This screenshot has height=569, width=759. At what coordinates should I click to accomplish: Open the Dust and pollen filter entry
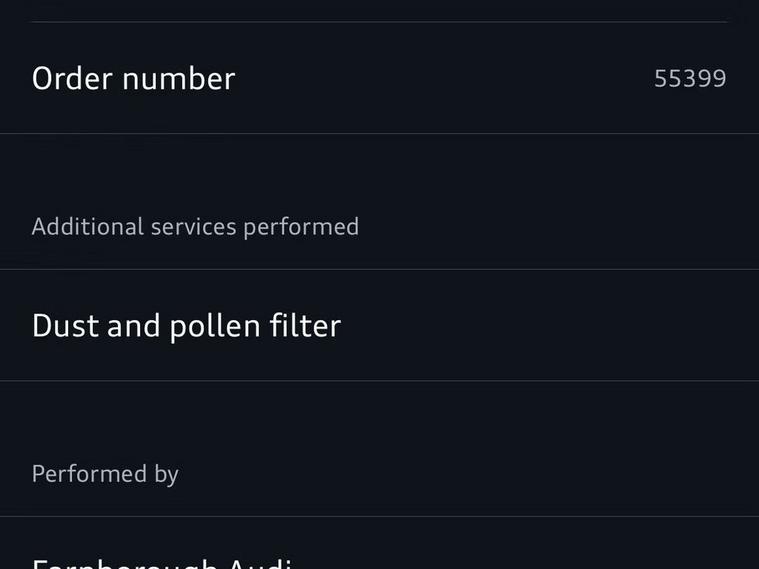pyautogui.click(x=186, y=326)
